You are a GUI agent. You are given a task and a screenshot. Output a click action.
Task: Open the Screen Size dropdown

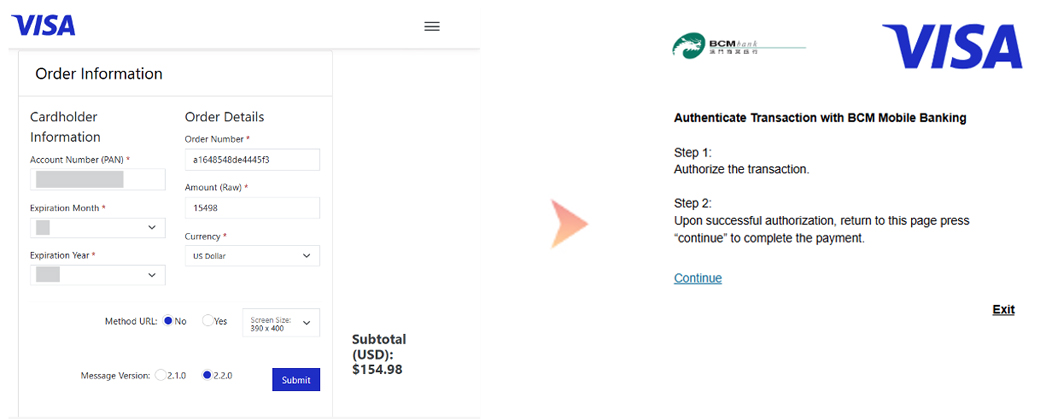[x=281, y=322]
